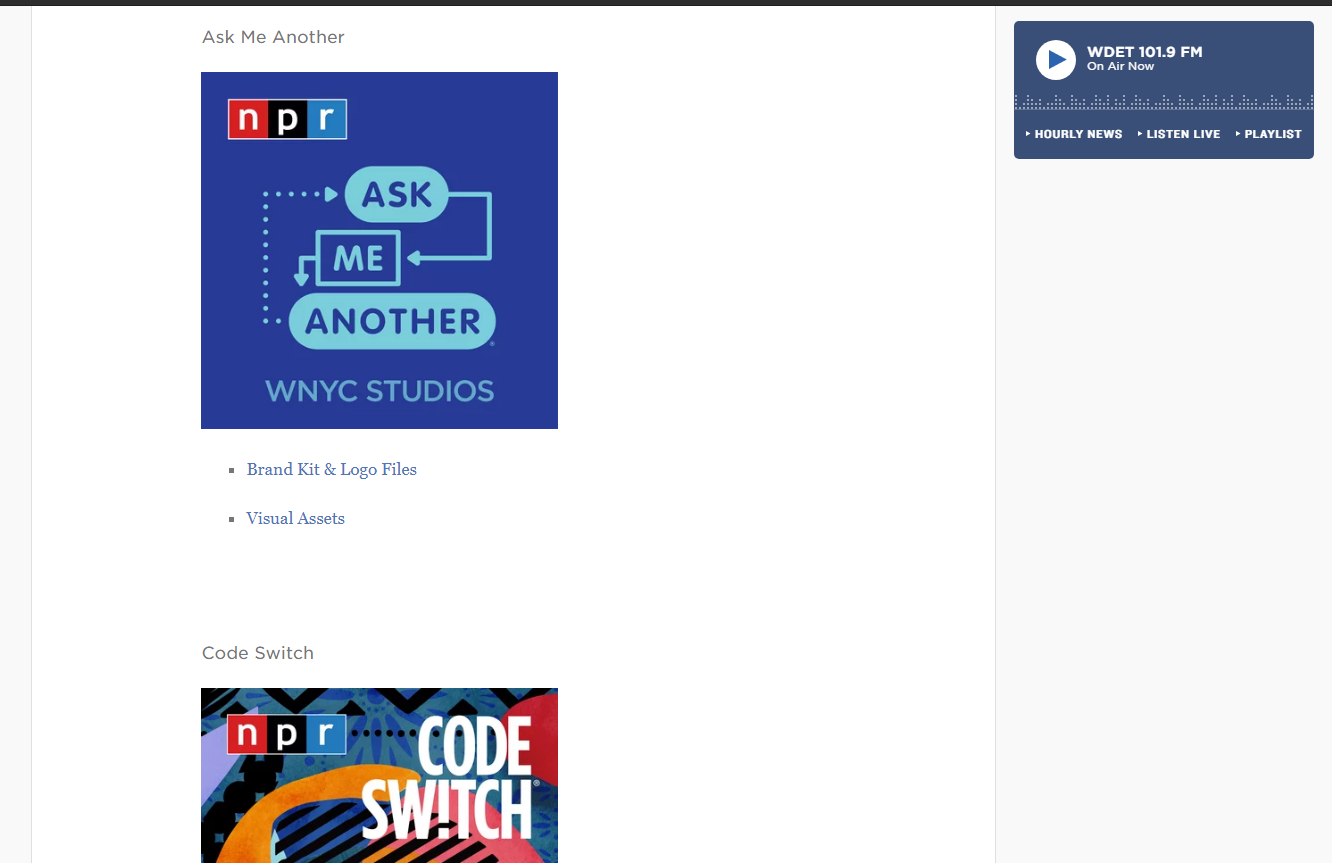Click the NPR logo on Code Switch artwork

[285, 735]
